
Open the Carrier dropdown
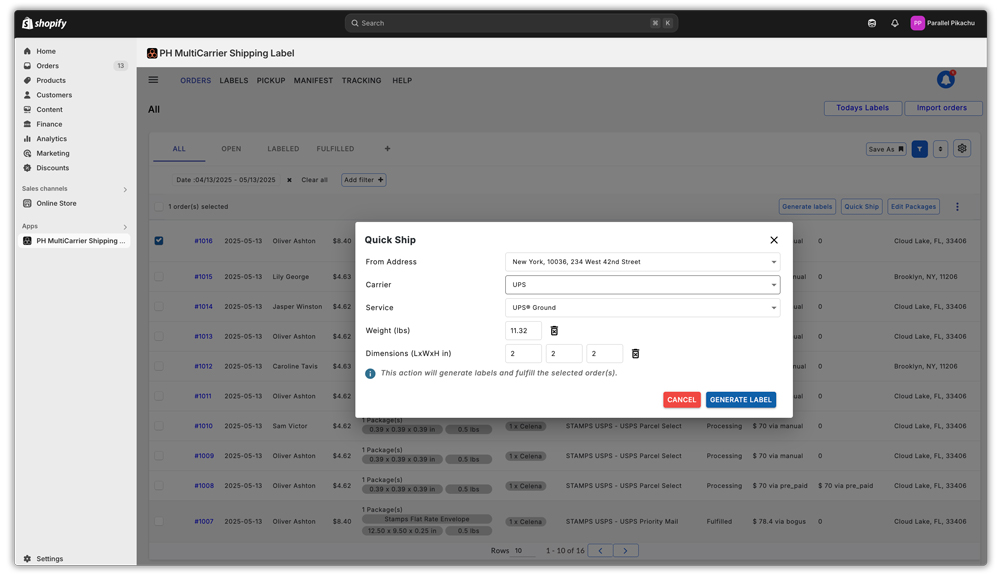point(642,285)
